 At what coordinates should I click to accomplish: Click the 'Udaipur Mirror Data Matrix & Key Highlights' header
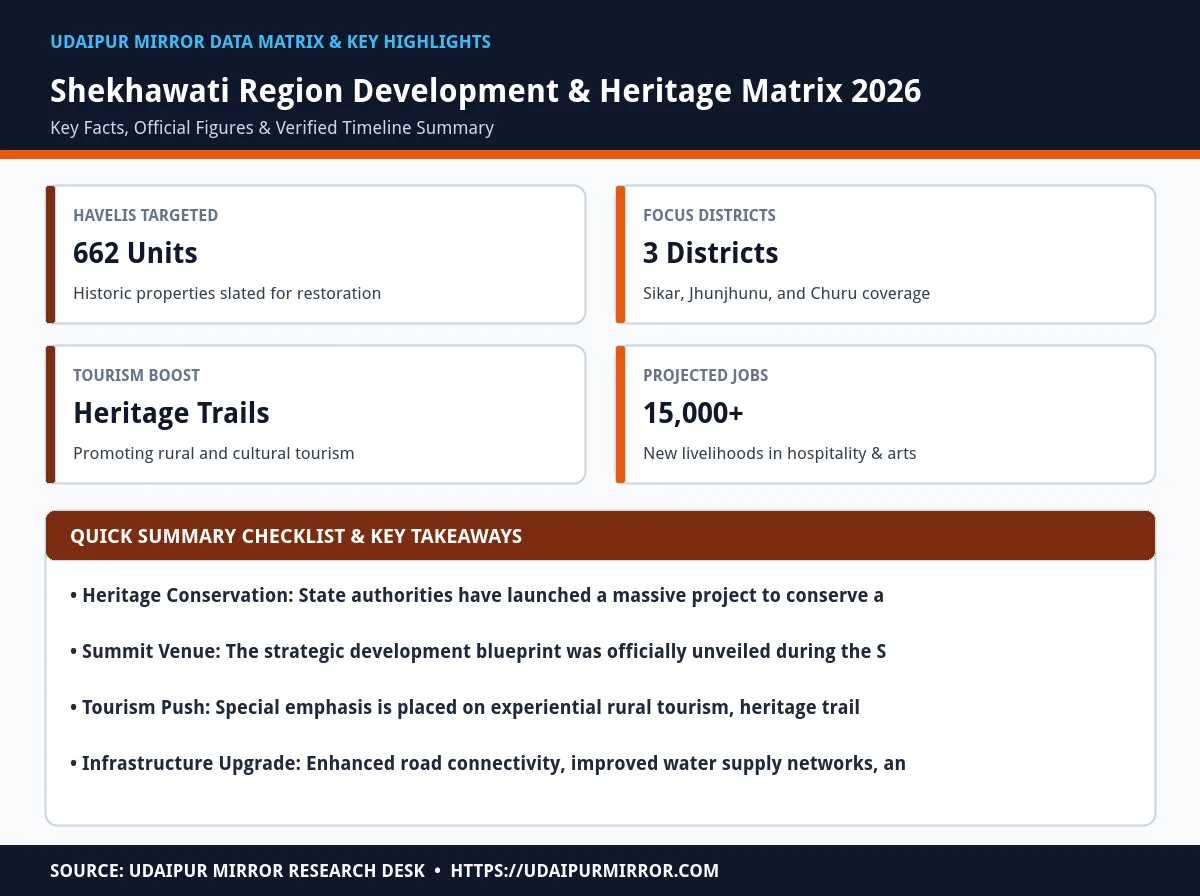tap(270, 42)
